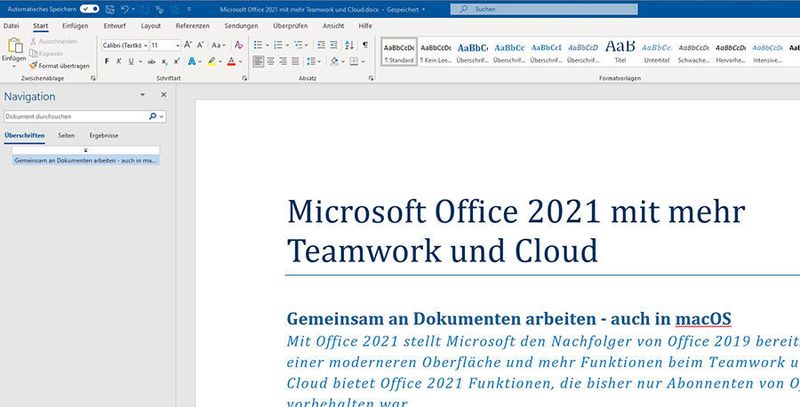Click the Borders icon
800x407 pixels.
(x=354, y=61)
